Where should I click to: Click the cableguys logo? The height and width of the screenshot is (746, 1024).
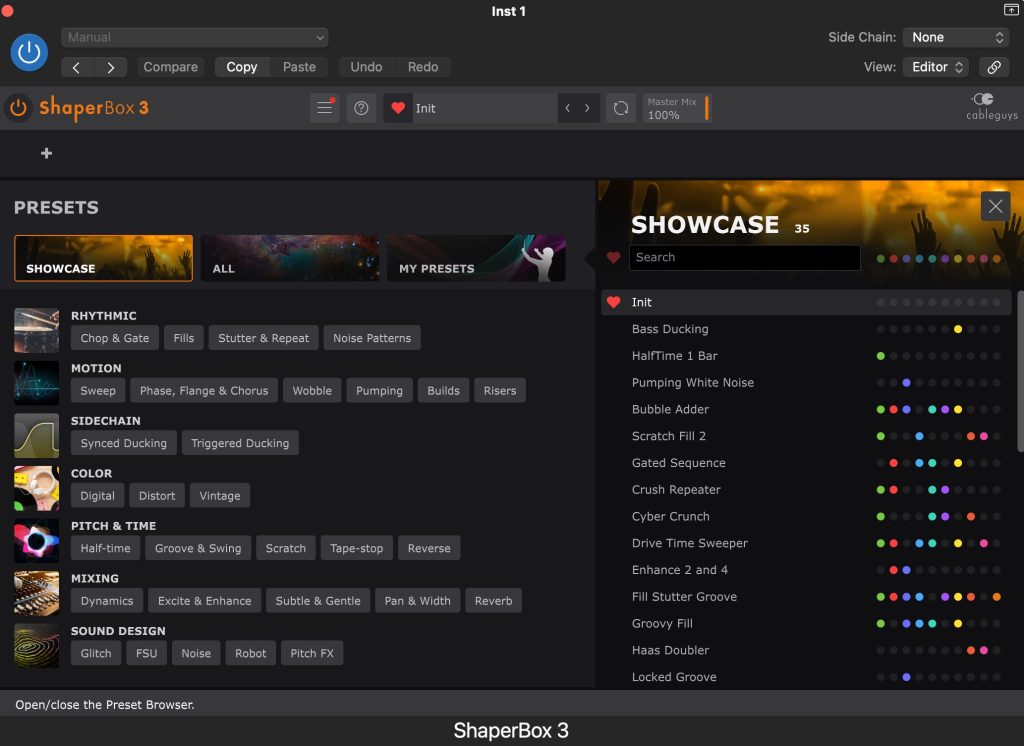click(x=991, y=107)
